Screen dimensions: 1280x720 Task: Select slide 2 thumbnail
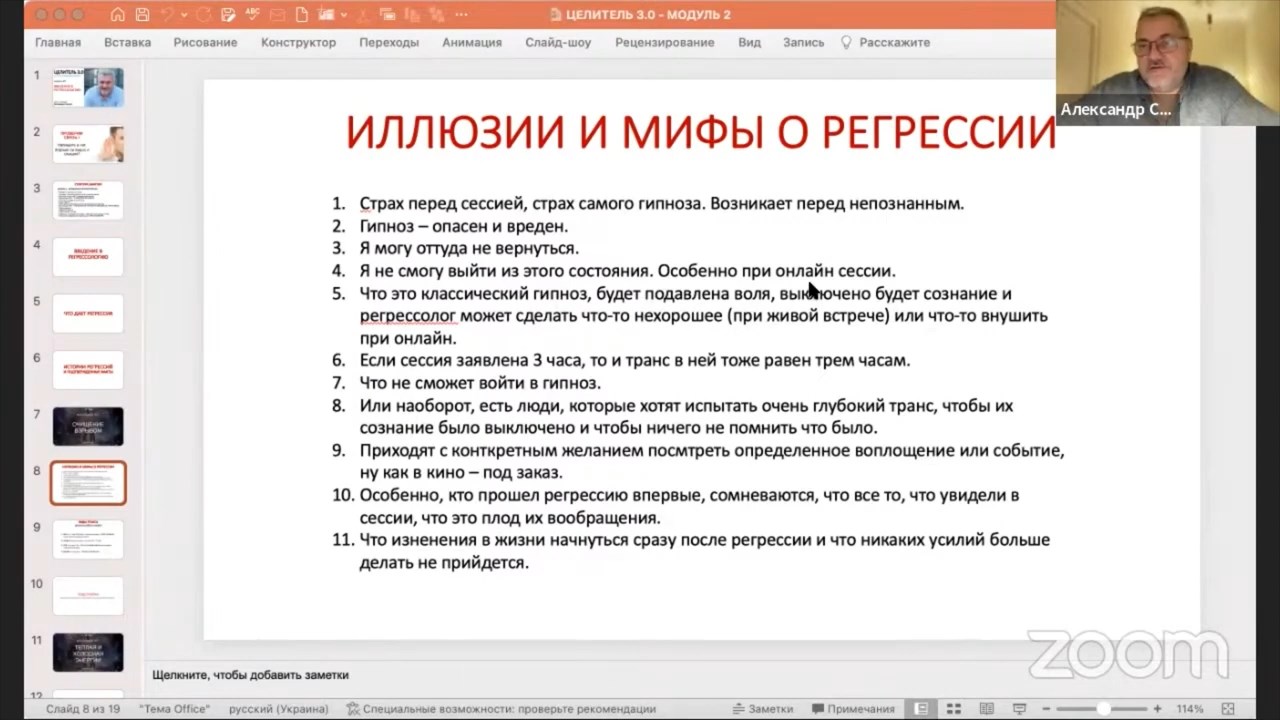pyautogui.click(x=88, y=144)
